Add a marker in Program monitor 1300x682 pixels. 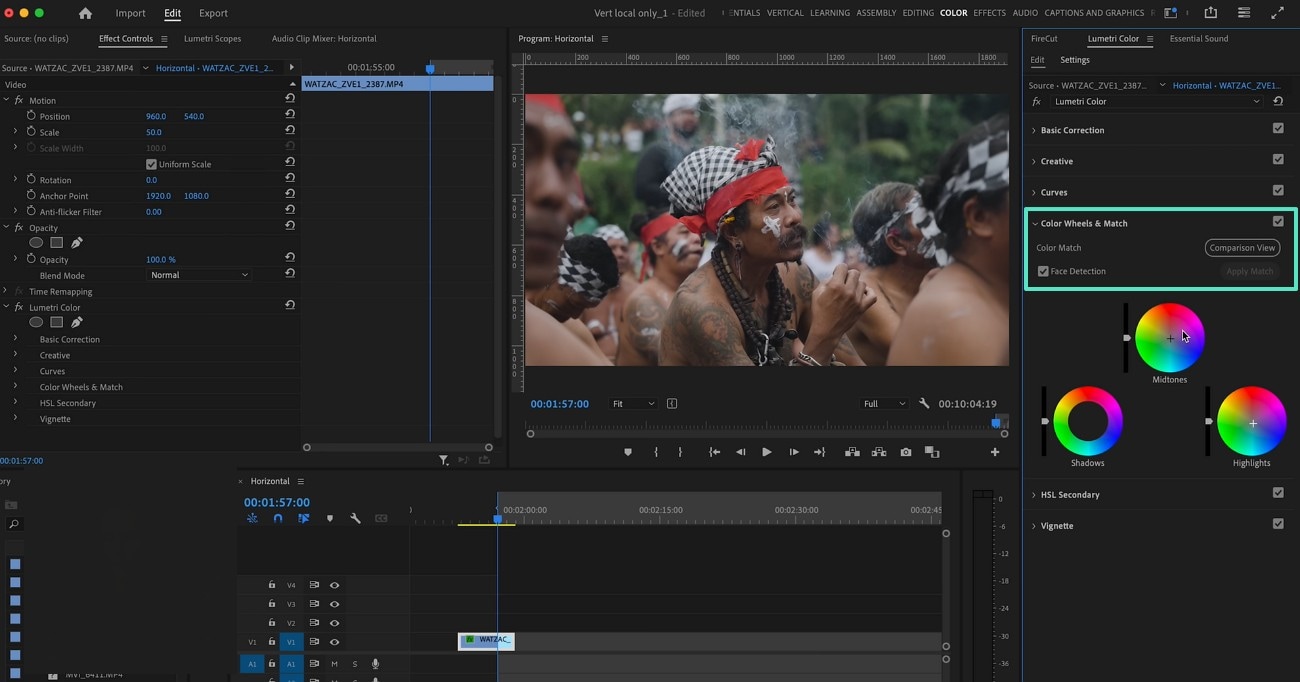[628, 452]
